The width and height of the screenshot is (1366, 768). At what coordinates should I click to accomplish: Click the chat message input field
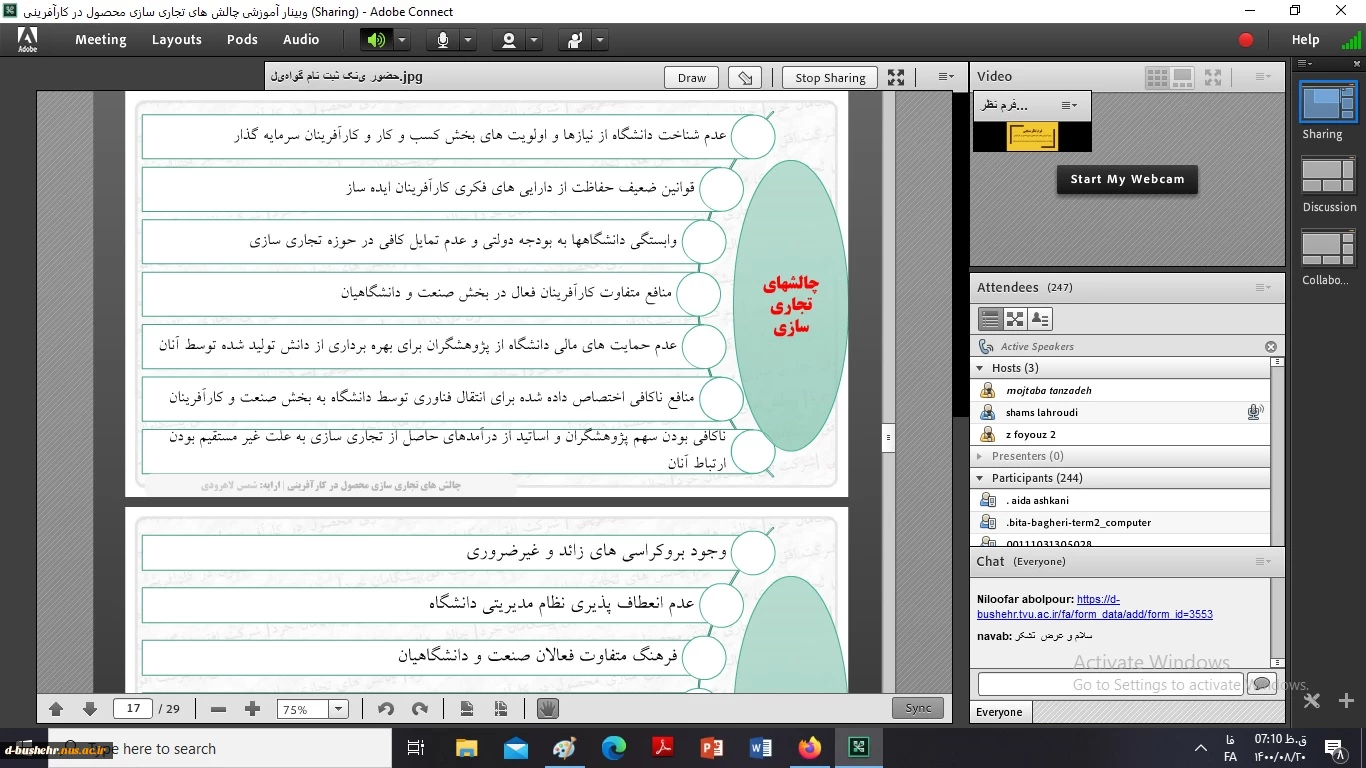click(1110, 684)
